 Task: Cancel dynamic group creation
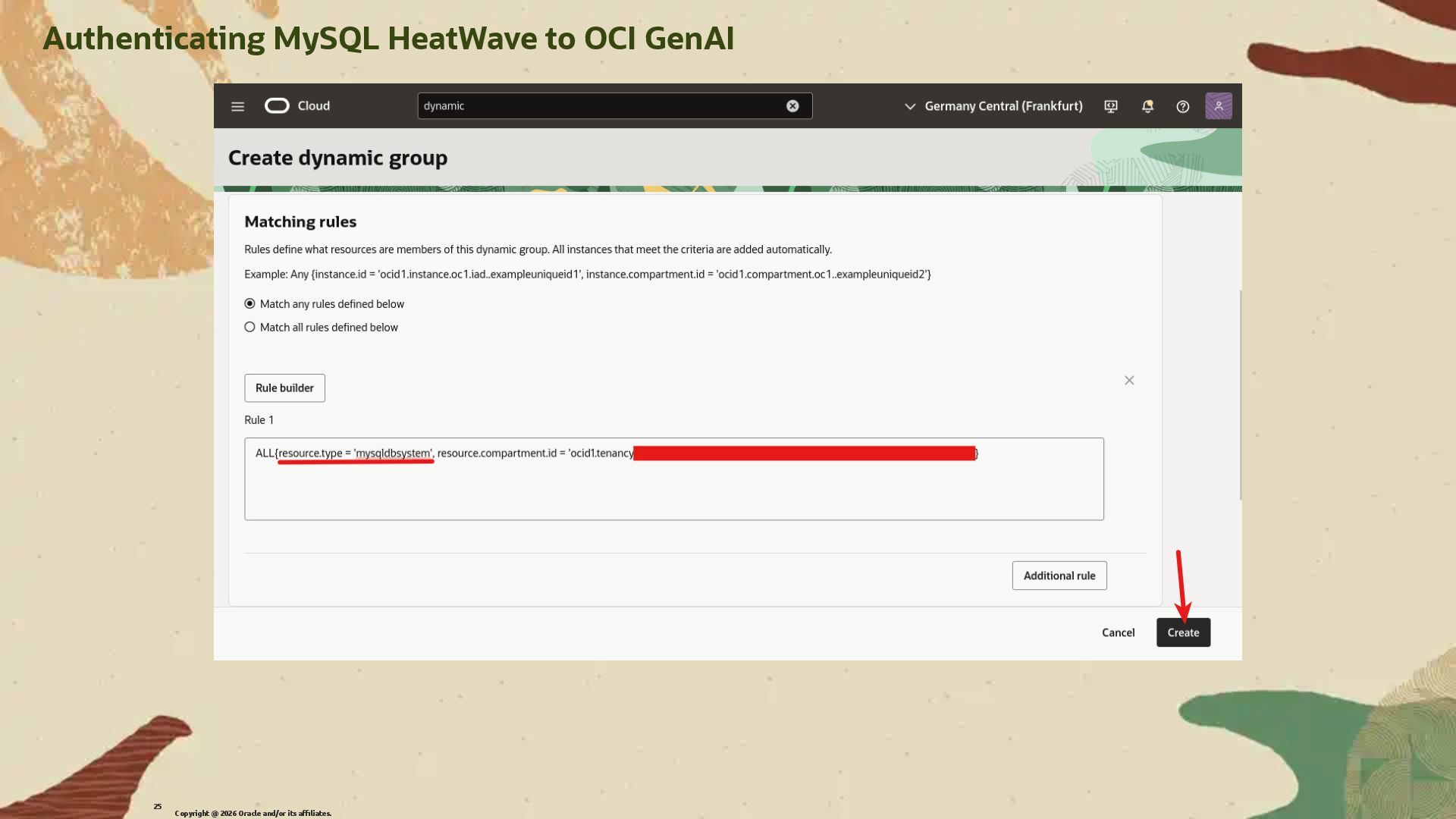(x=1118, y=632)
